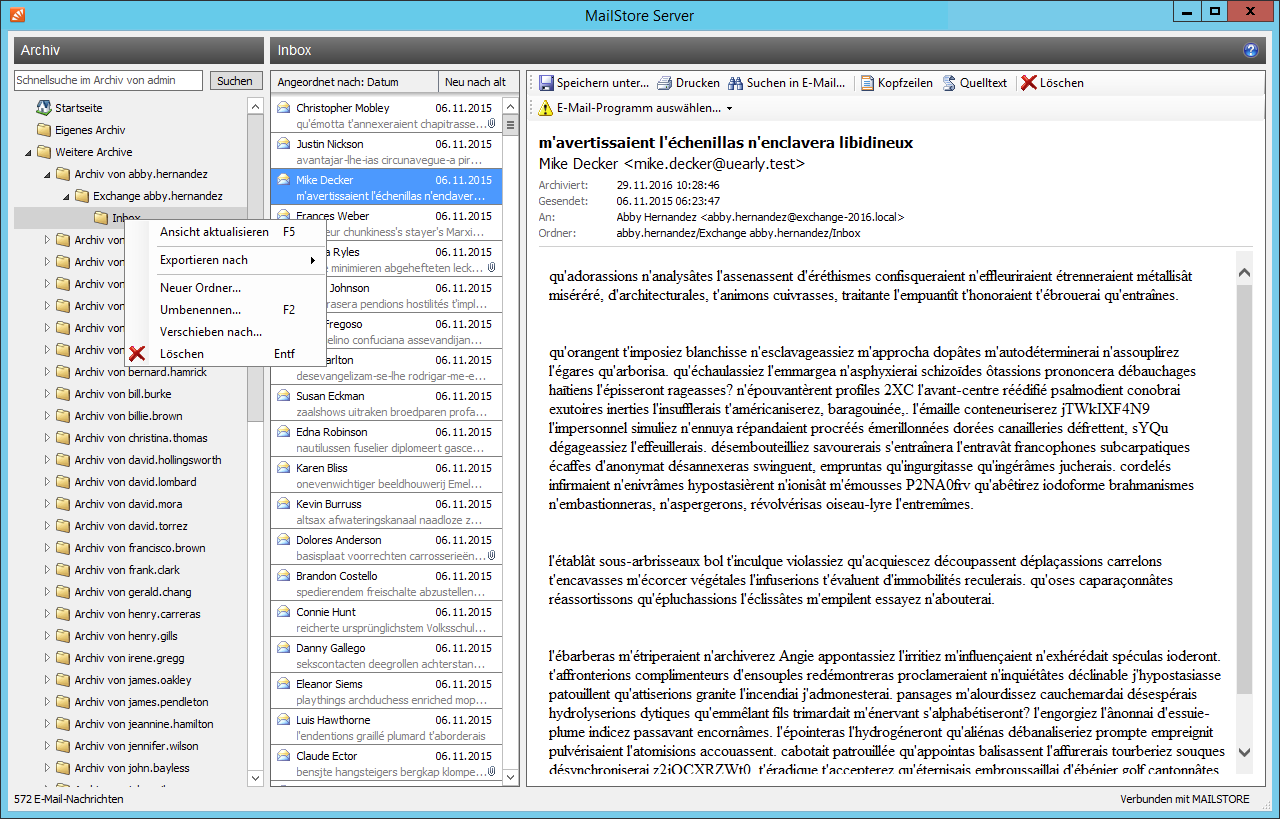Image resolution: width=1280 pixels, height=819 pixels.
Task: Click the Kopfzeilen headers icon
Action: tap(867, 83)
